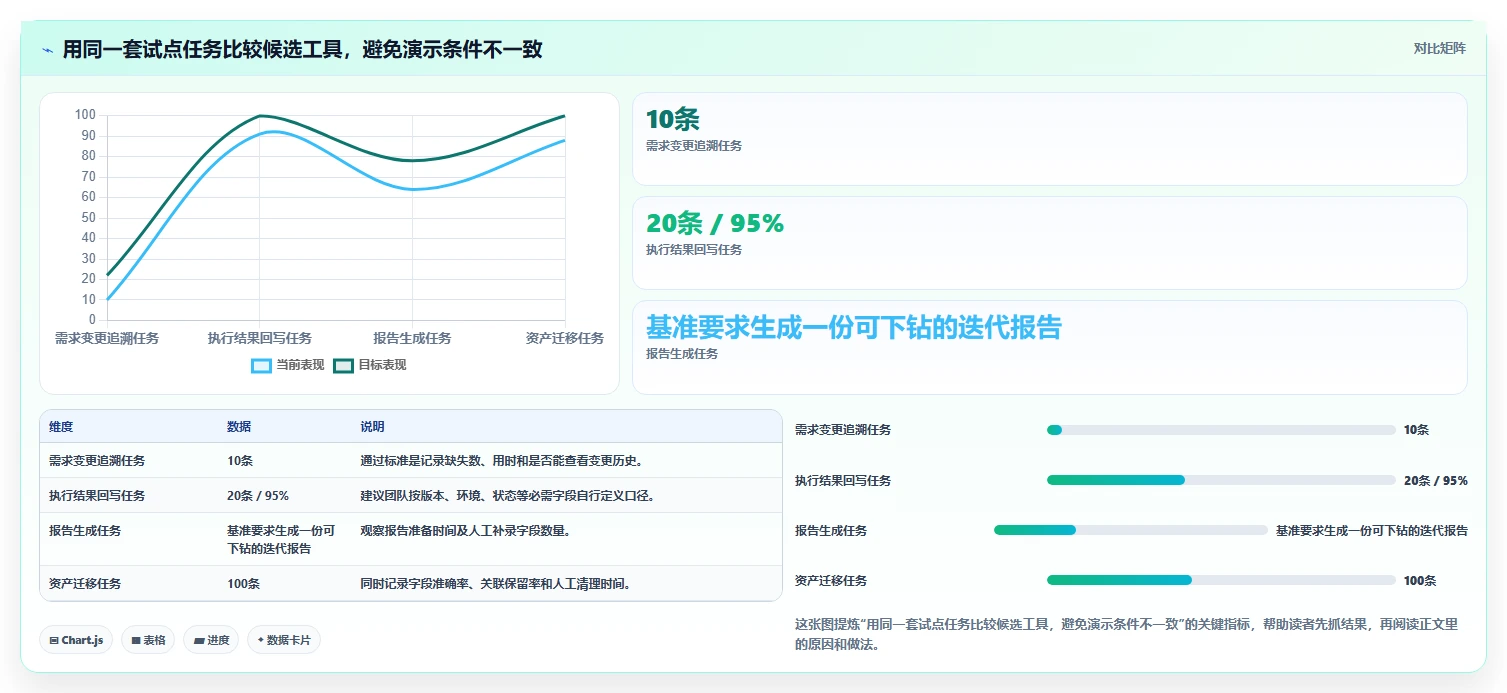Click the 执行结果回写任务 chart axis label

pos(260,338)
